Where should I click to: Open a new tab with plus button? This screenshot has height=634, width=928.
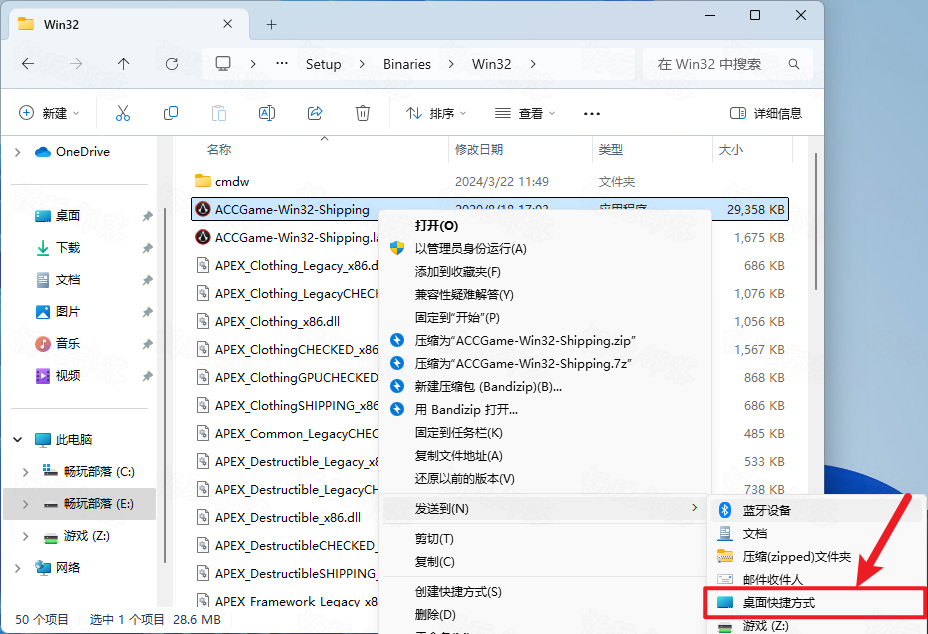[271, 24]
